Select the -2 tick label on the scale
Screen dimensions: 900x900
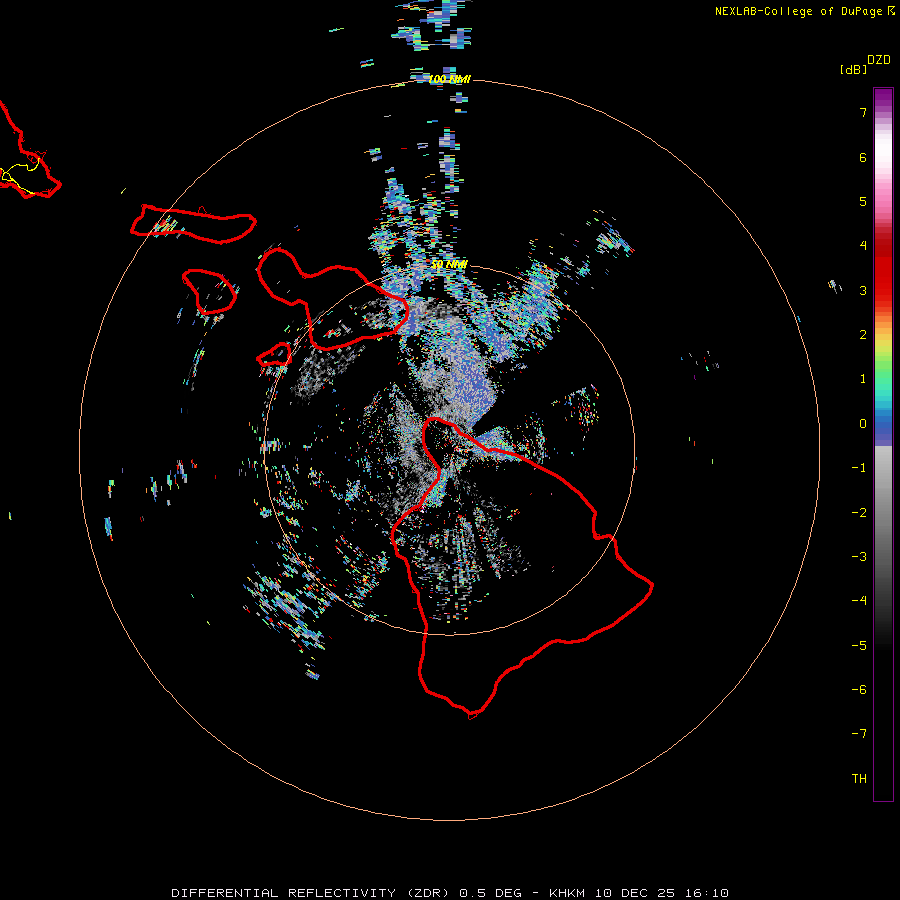coord(859,513)
